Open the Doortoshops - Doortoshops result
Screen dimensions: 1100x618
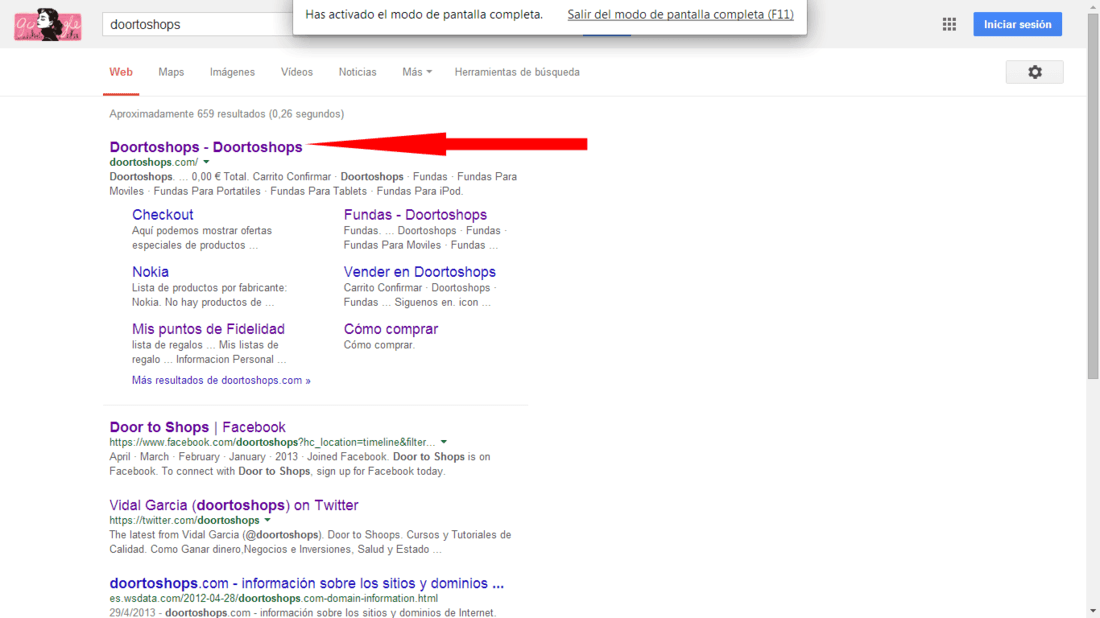pos(206,147)
